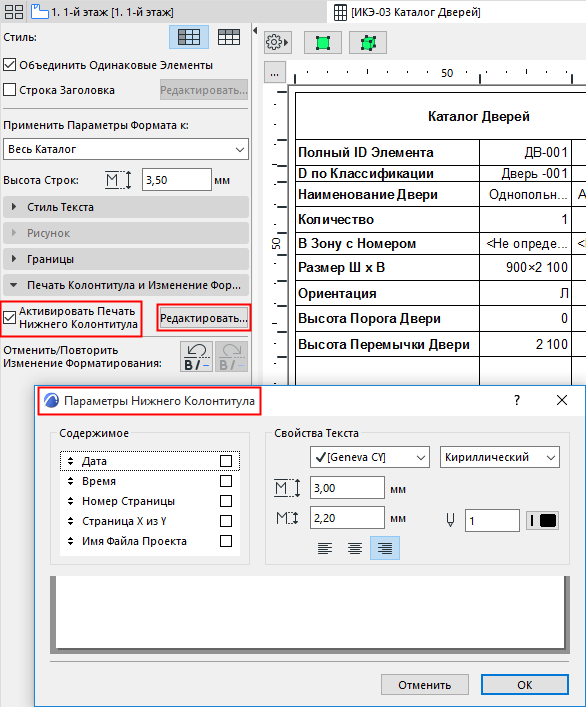This screenshot has height=707, width=586.
Task: Click the Высота Строк 3,50 field
Action: [177, 180]
